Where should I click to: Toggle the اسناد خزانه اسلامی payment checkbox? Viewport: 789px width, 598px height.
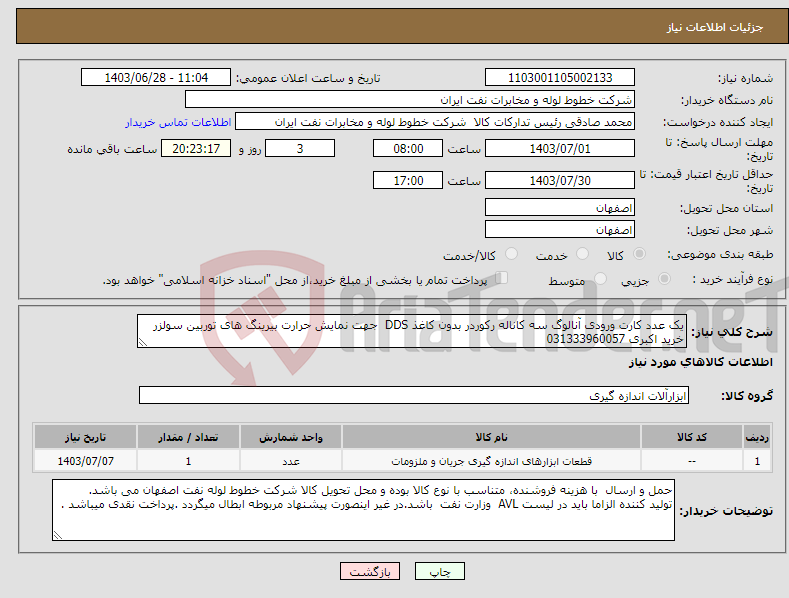click(x=501, y=278)
